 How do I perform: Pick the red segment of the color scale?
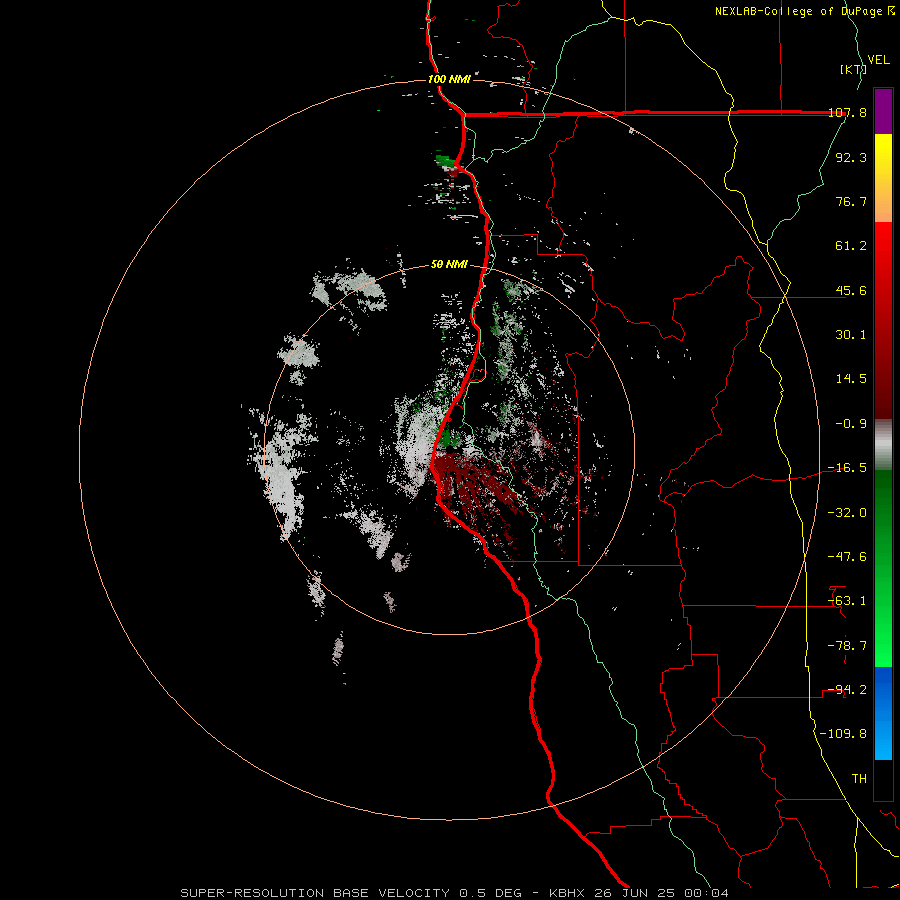[x=883, y=320]
